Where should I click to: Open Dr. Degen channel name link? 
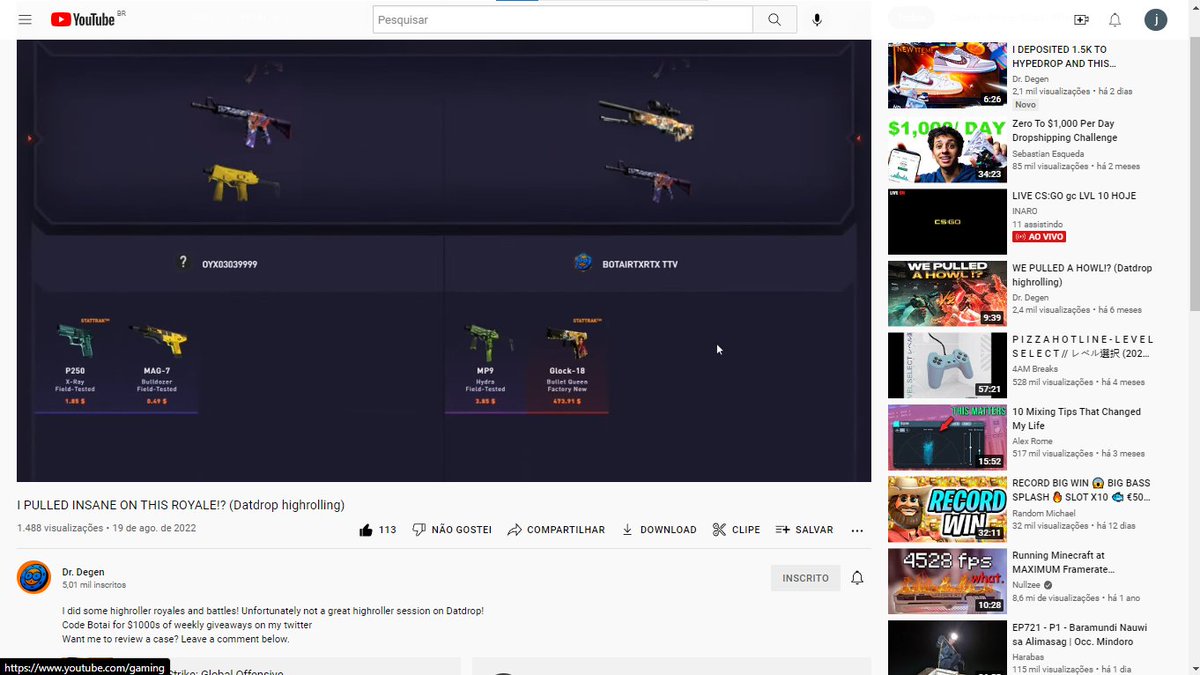(x=83, y=572)
